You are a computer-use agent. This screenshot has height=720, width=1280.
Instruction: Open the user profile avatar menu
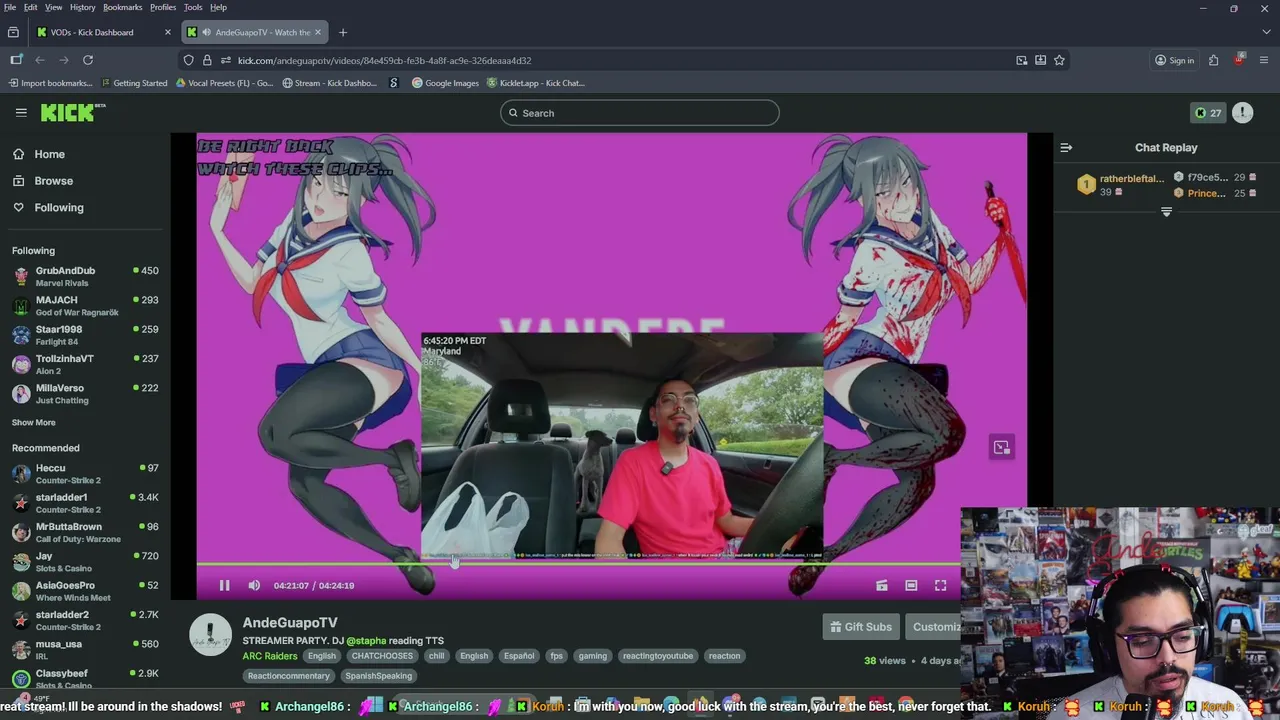(x=1242, y=113)
